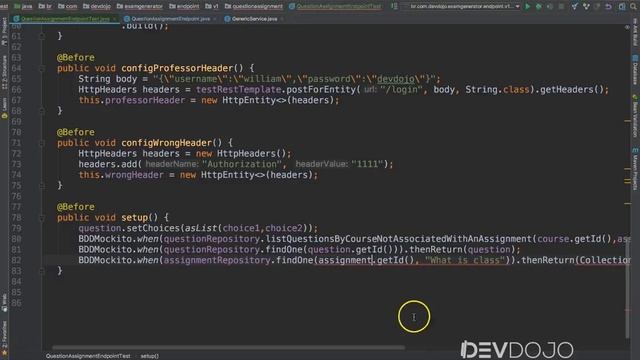Click line number 82 in the gutter
640x360 pixels.
tap(16, 260)
